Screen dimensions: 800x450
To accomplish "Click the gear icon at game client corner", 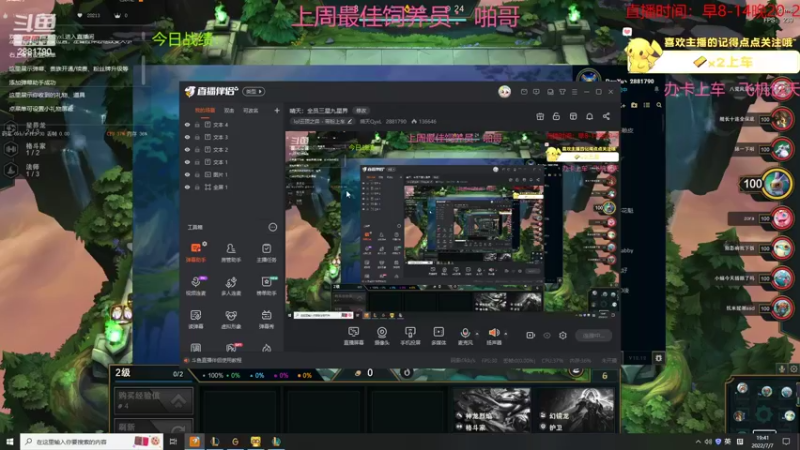I will [x=659, y=358].
